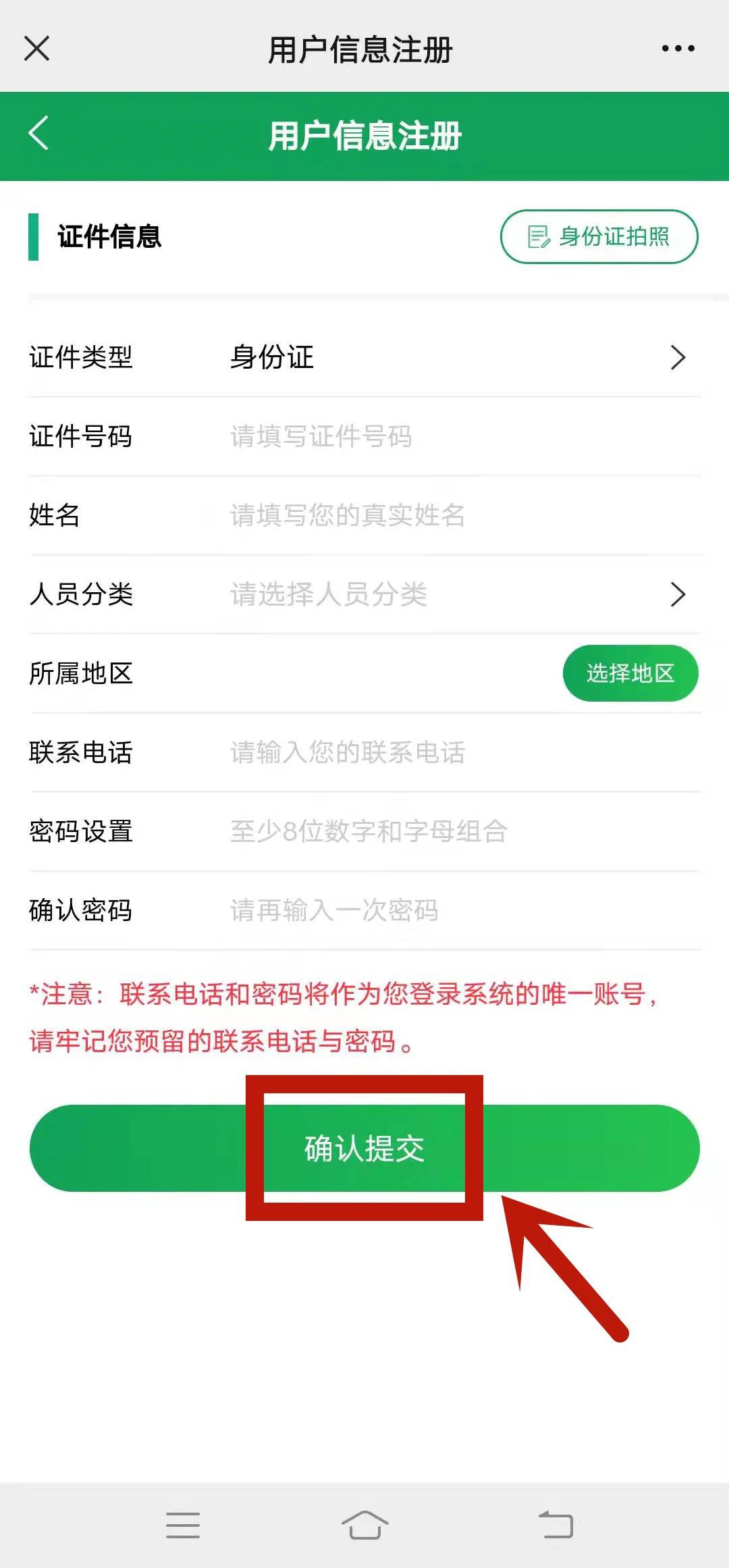Open the 请选择人员分类 selector
Screen dimensions: 729x1568
328,594
